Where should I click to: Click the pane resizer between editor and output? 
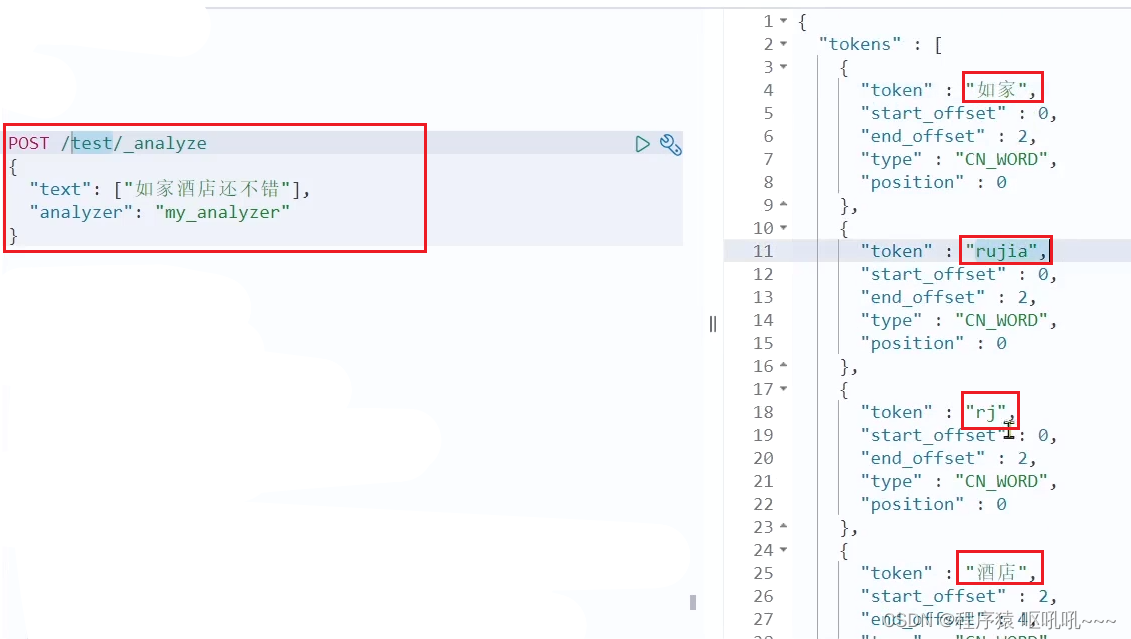point(712,323)
